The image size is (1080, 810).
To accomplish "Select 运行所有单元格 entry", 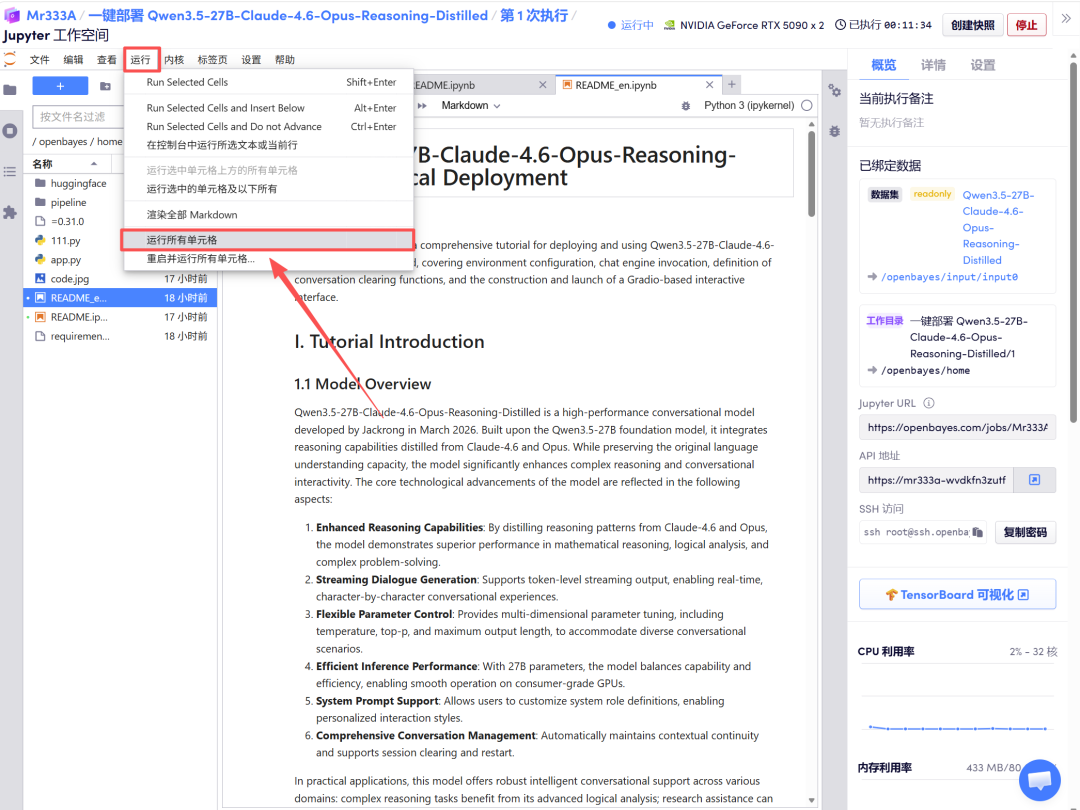I will coord(269,240).
